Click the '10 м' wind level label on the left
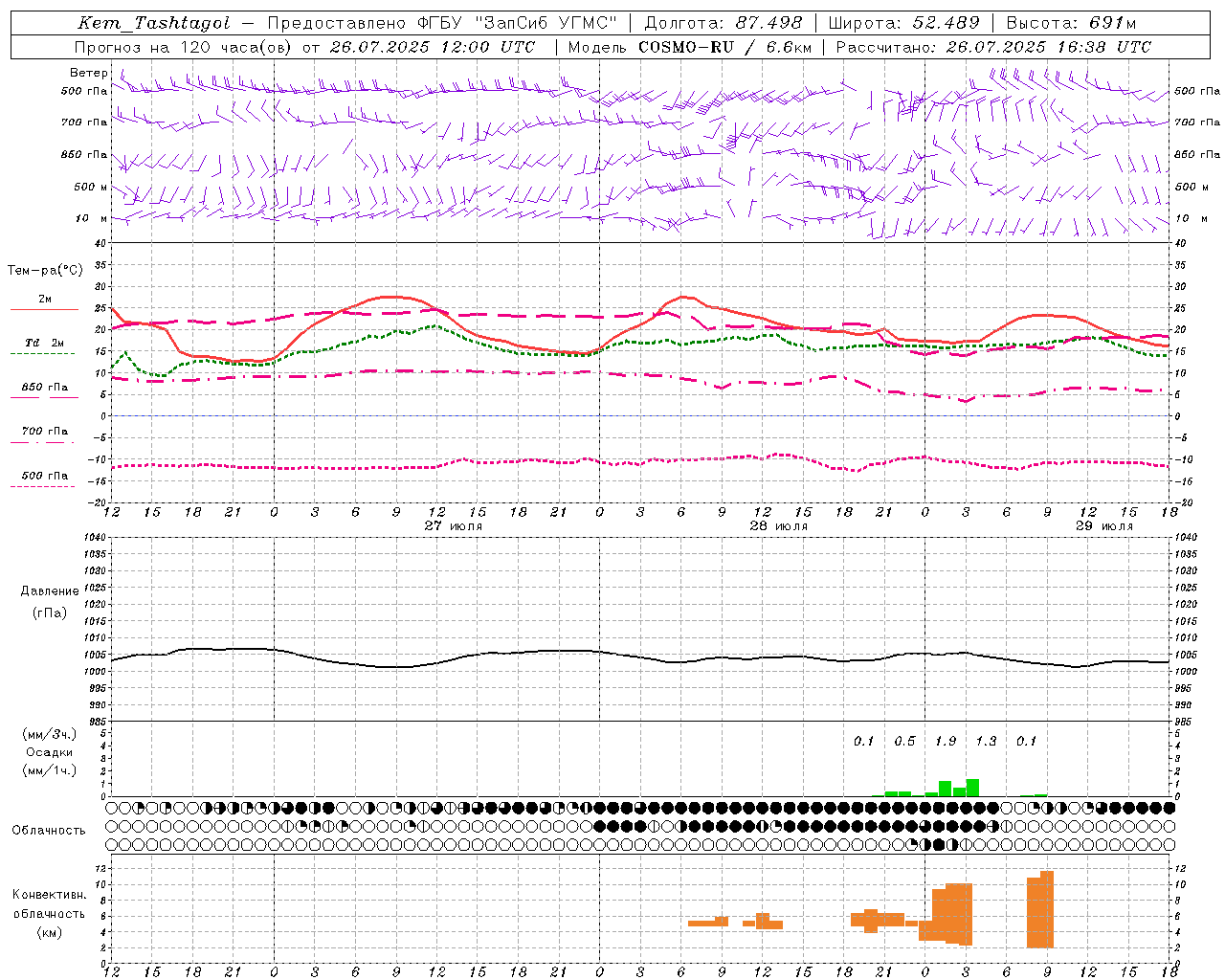Viewport: 1225px width, 980px height. [91, 218]
